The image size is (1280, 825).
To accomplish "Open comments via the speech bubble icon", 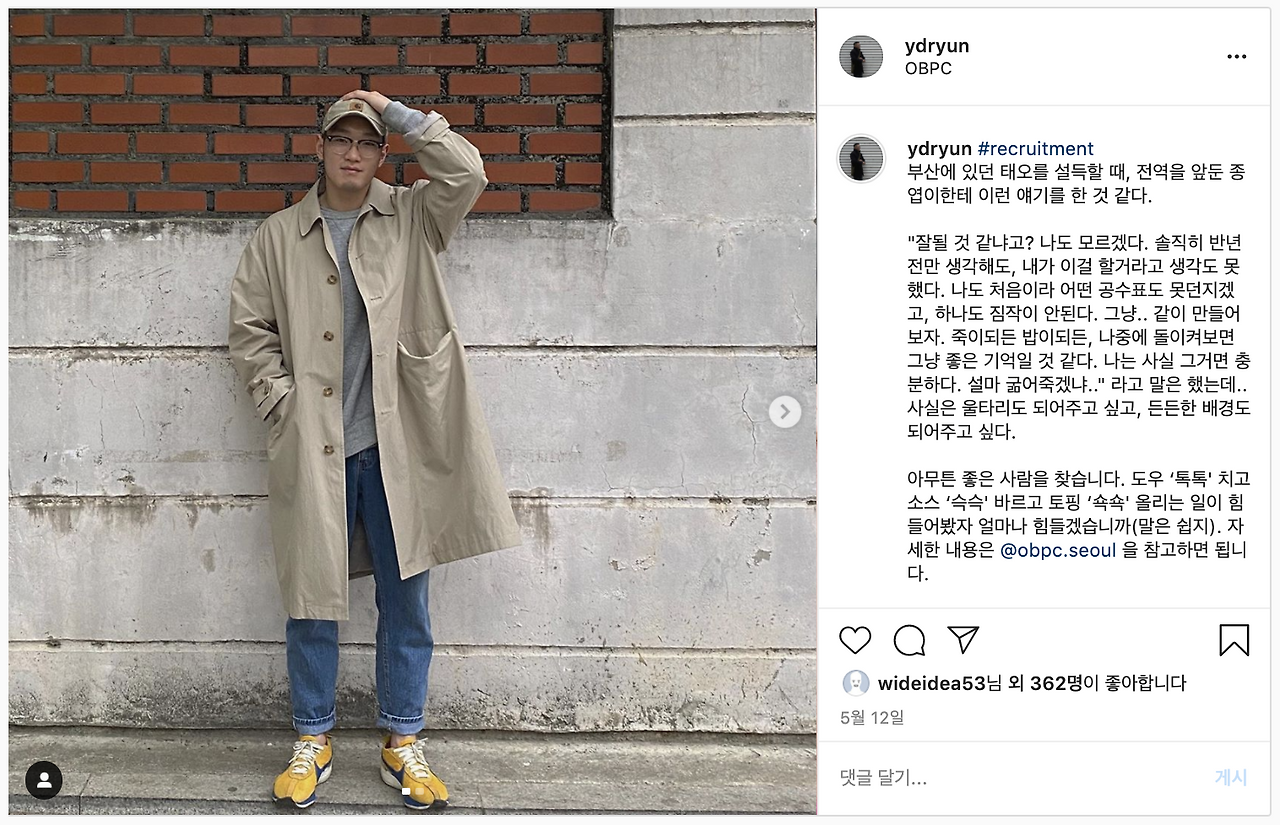I will (909, 640).
